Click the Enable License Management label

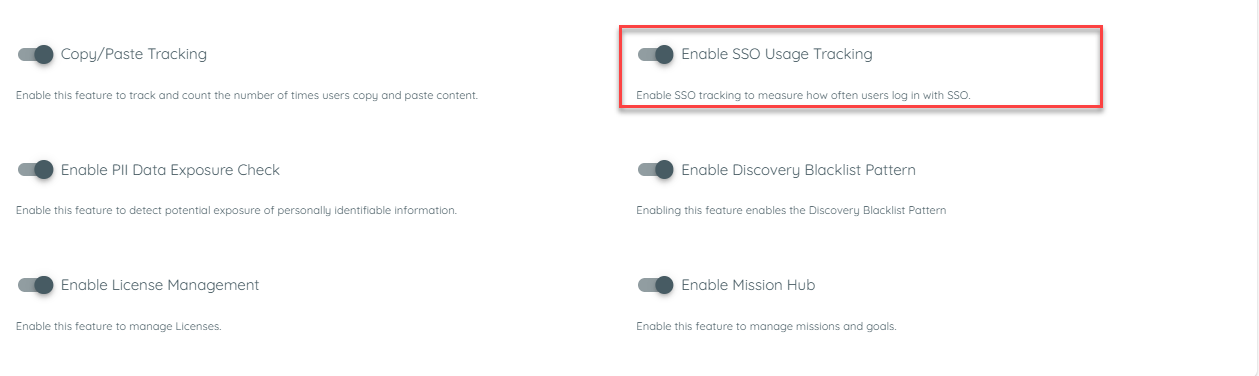tap(160, 285)
